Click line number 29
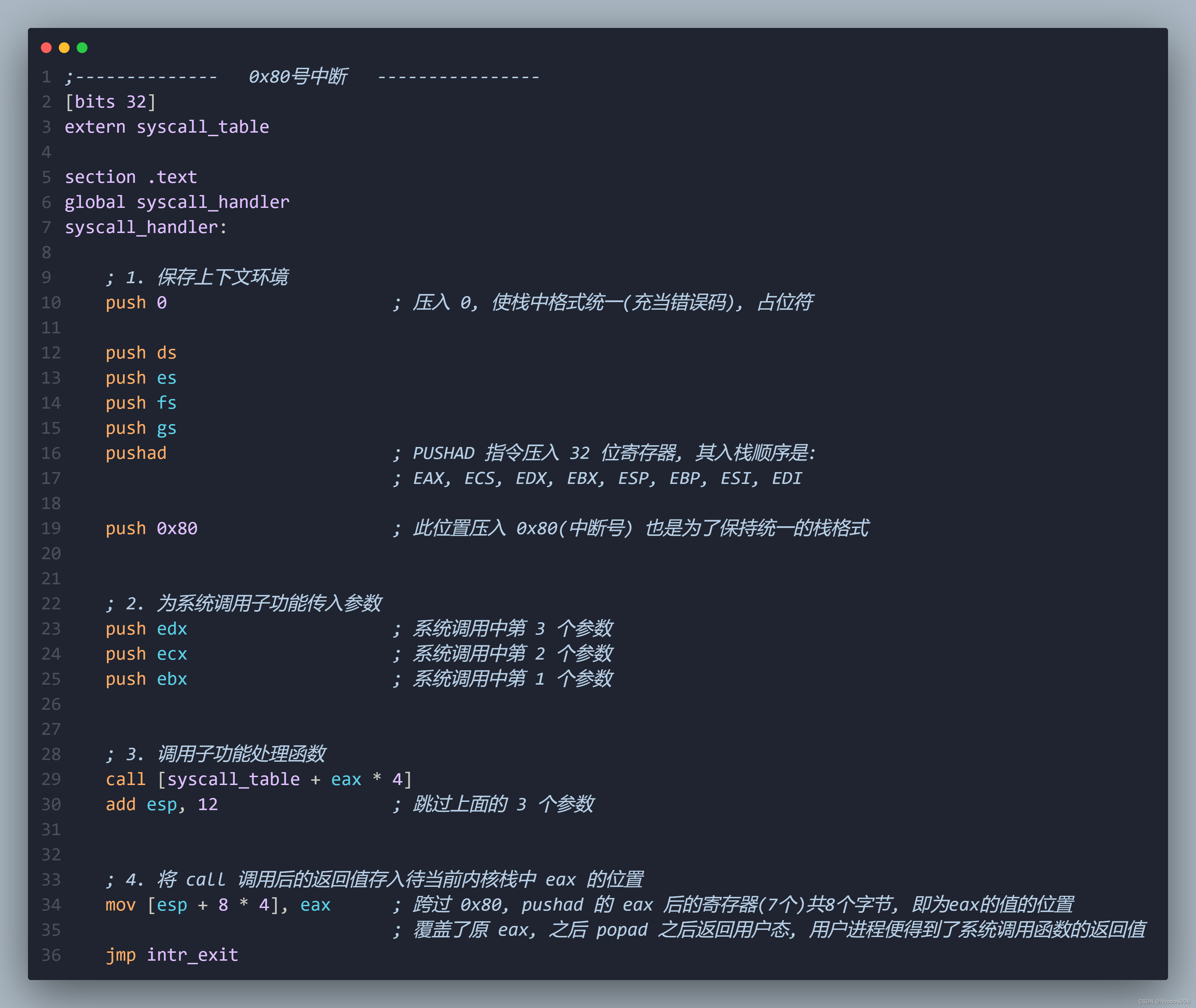Screen dimensions: 1196x1008 pos(51,779)
